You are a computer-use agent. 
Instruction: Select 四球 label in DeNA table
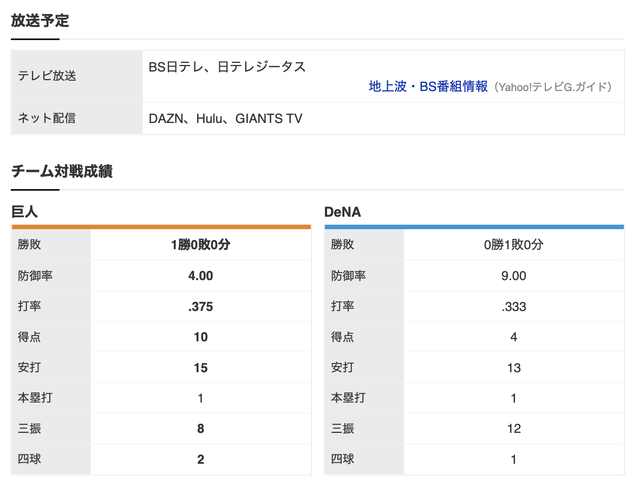click(342, 459)
